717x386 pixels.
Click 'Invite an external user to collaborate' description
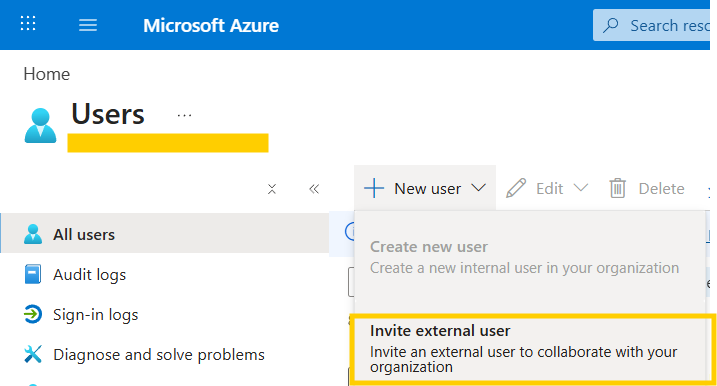[x=524, y=359]
